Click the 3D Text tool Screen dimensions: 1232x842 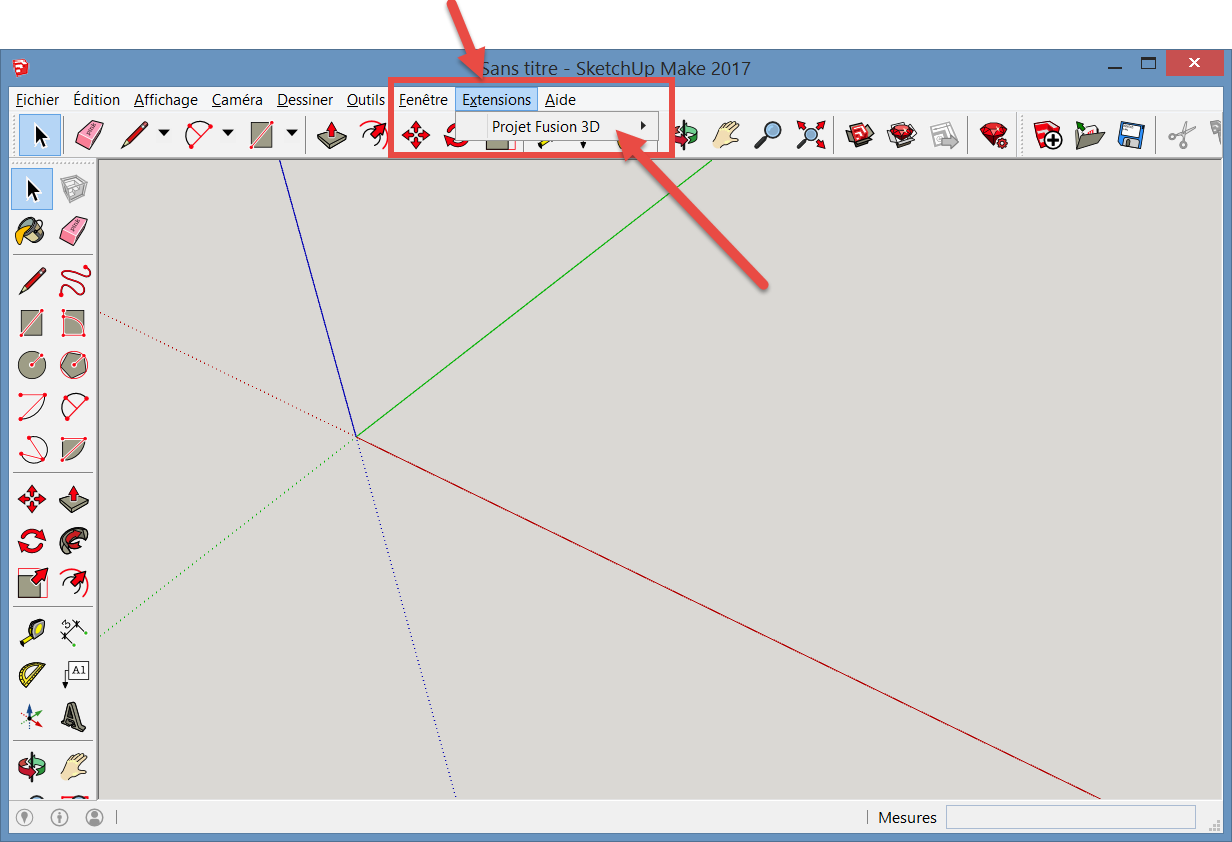pos(74,716)
